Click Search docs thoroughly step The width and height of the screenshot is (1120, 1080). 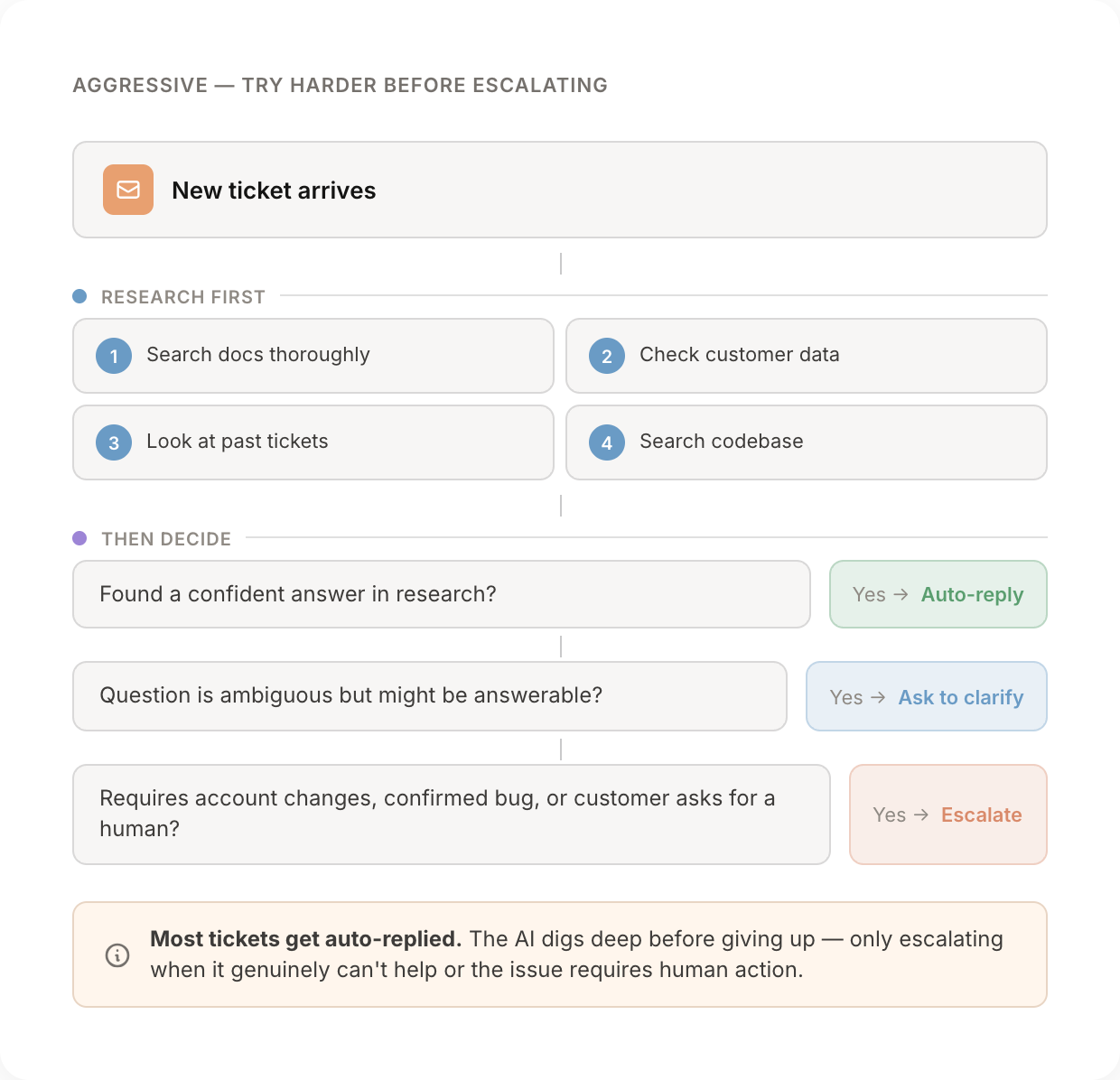pyautogui.click(x=313, y=356)
